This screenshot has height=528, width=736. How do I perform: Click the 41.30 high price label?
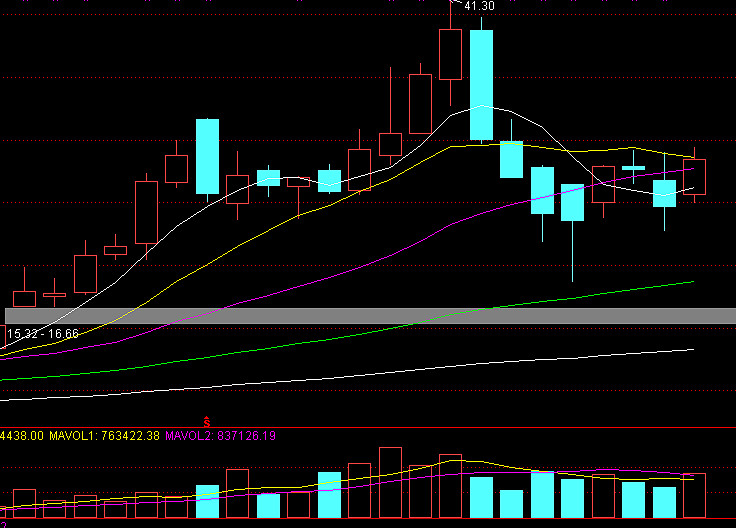[479, 7]
